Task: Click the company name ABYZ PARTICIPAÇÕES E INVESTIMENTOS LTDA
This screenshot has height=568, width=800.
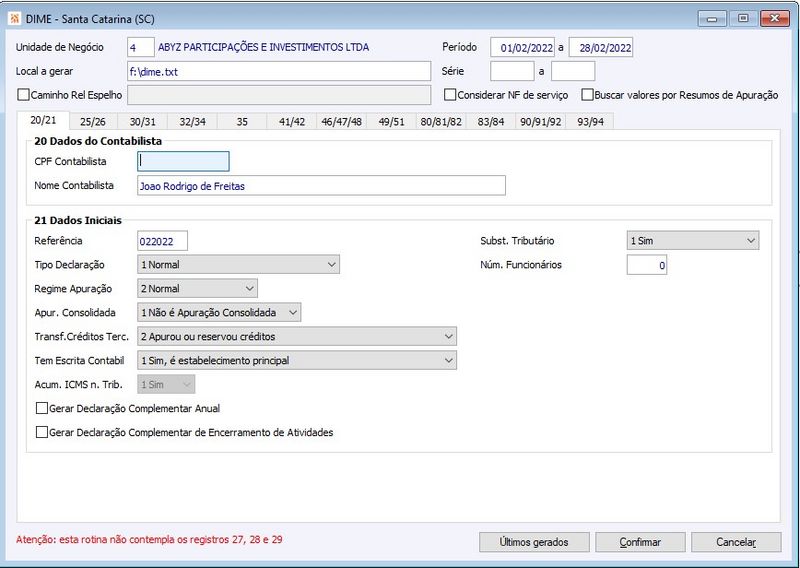Action: [x=263, y=47]
